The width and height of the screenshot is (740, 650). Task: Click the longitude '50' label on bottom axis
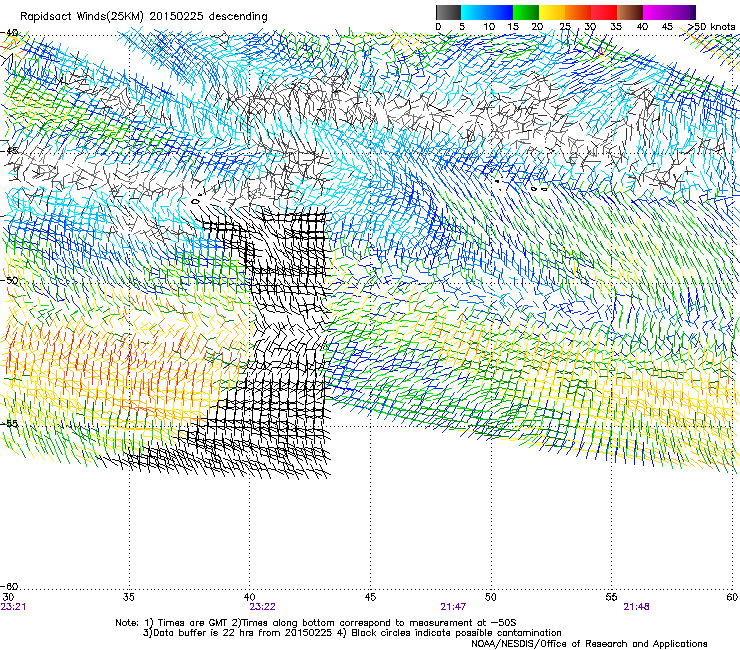(490, 597)
